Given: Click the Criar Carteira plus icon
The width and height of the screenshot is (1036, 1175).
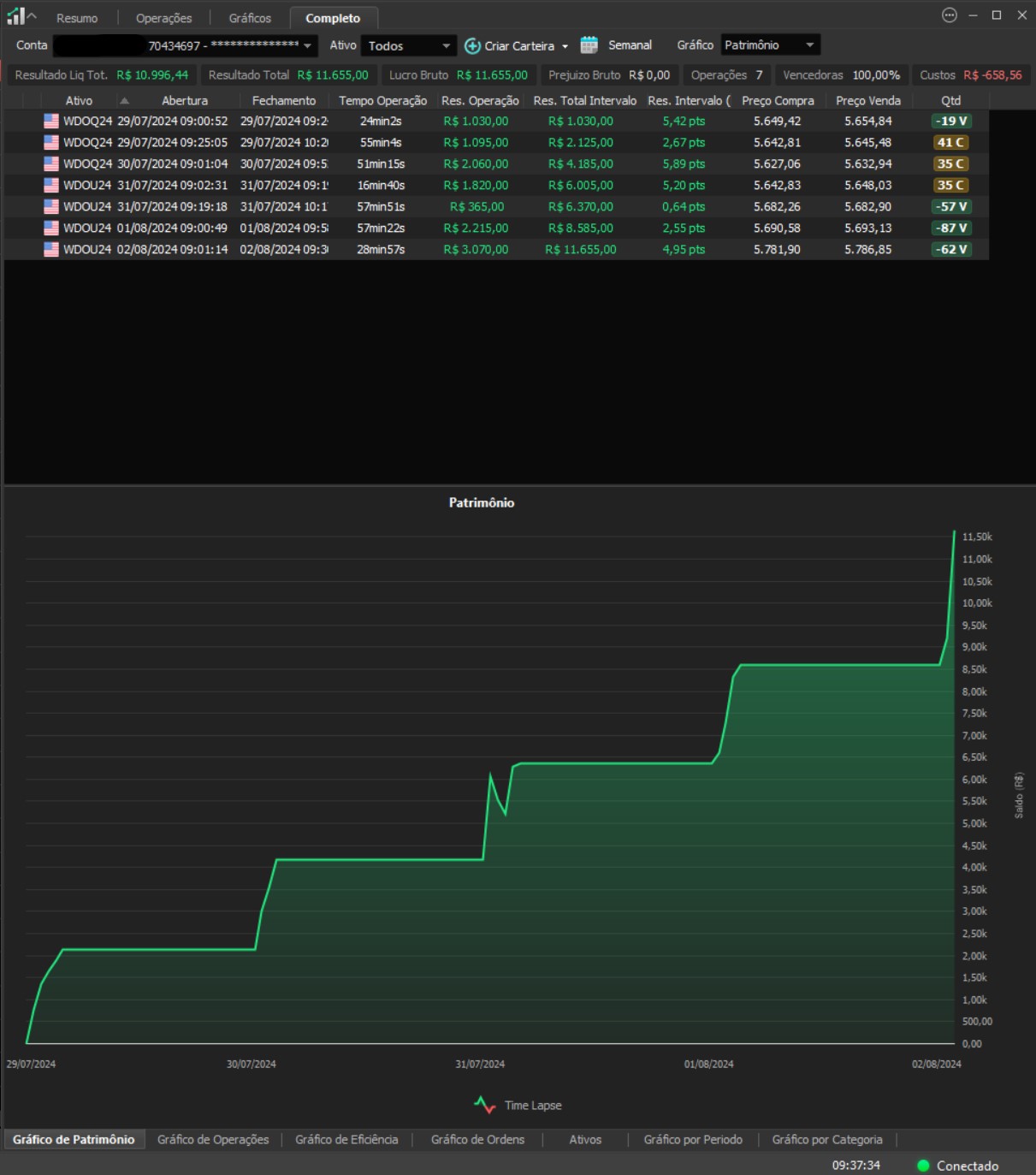Looking at the screenshot, I should click(472, 46).
